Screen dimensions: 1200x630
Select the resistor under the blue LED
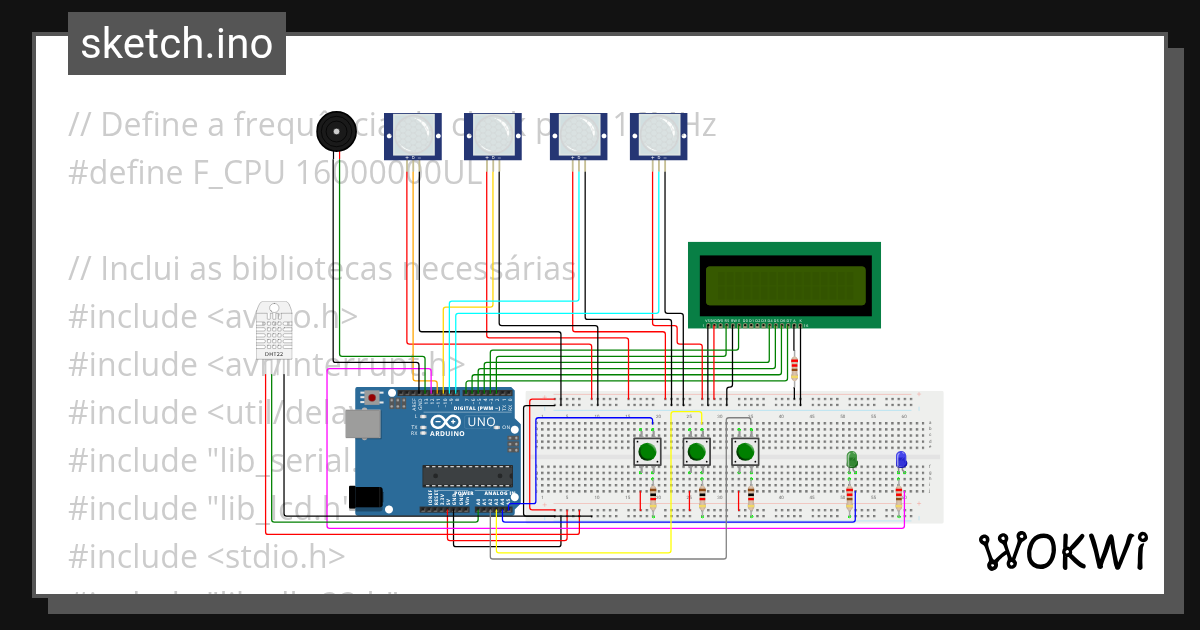898,496
